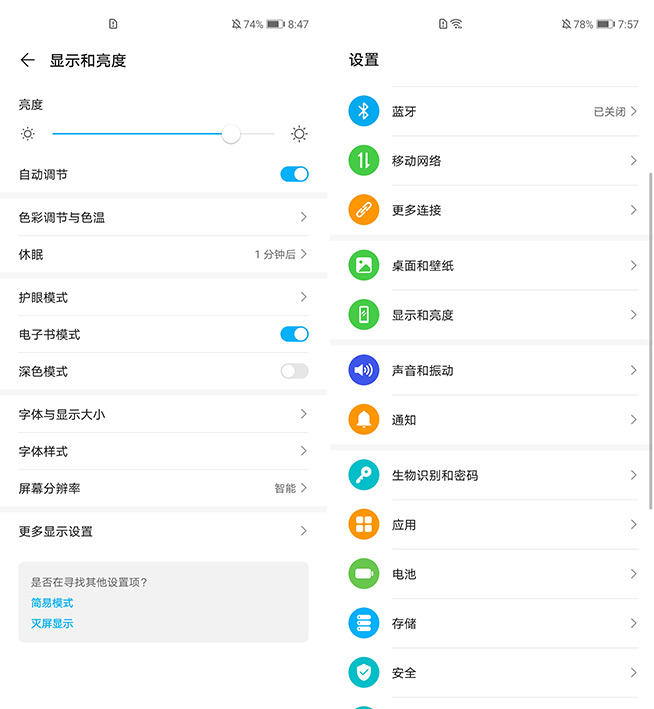654x709 pixels.
Task: Open the 存储 storage settings entry
Action: [x=490, y=623]
